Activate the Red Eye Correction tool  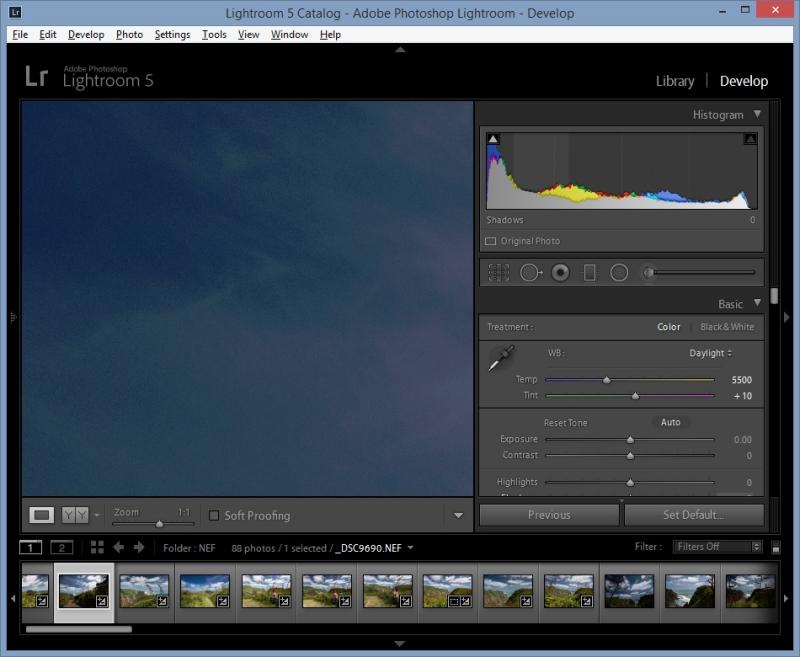(x=560, y=272)
